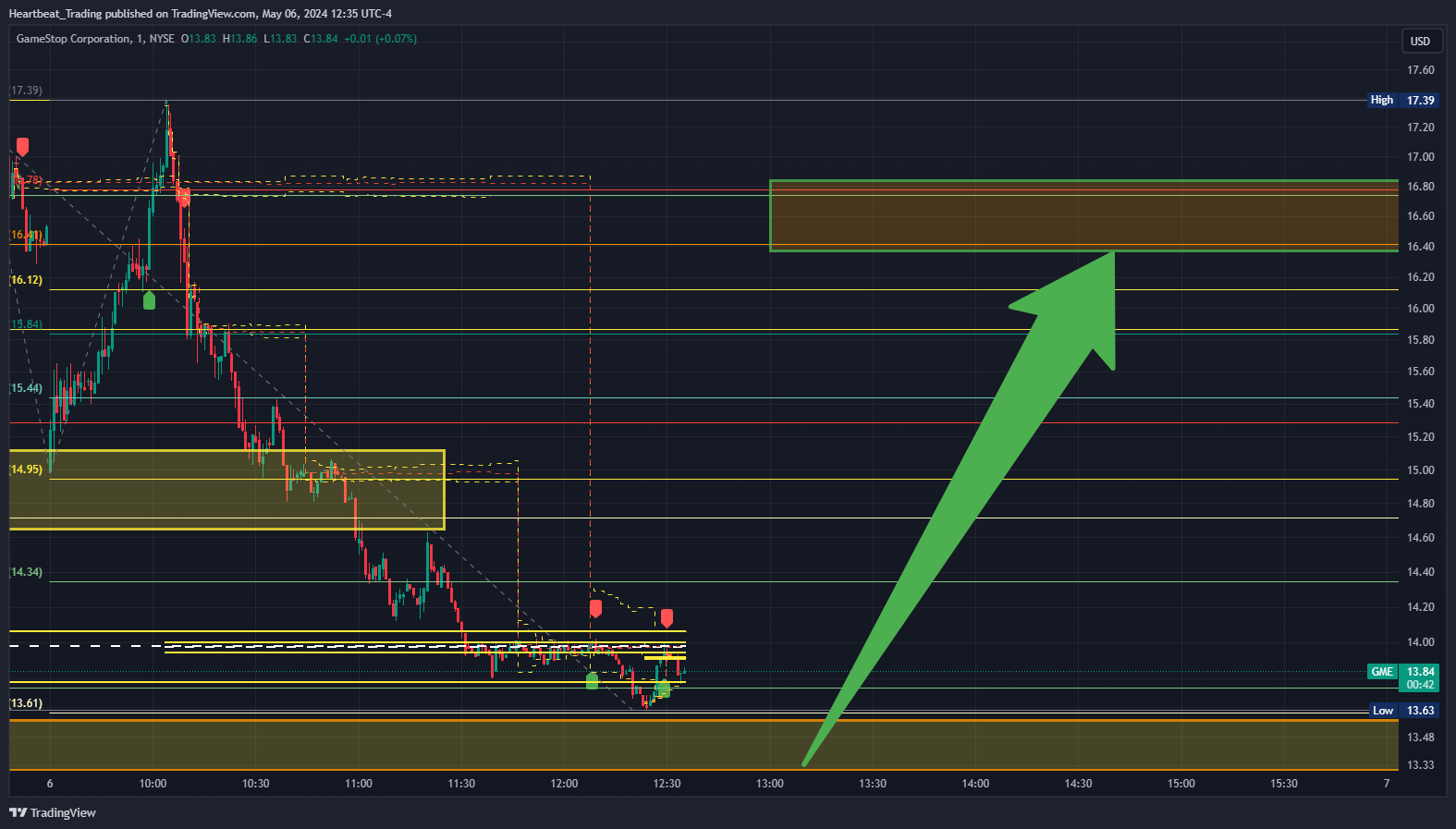Click the 17.00 price axis value

pyautogui.click(x=1421, y=157)
